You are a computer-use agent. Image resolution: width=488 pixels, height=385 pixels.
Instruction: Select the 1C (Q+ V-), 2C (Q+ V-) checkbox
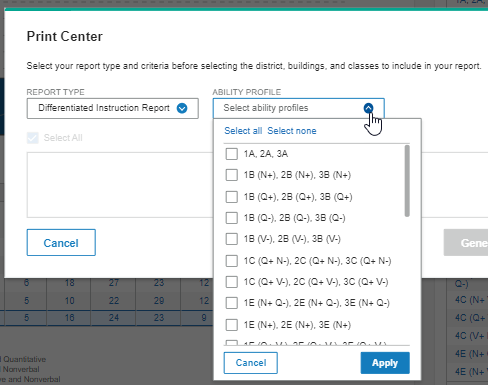(x=232, y=282)
